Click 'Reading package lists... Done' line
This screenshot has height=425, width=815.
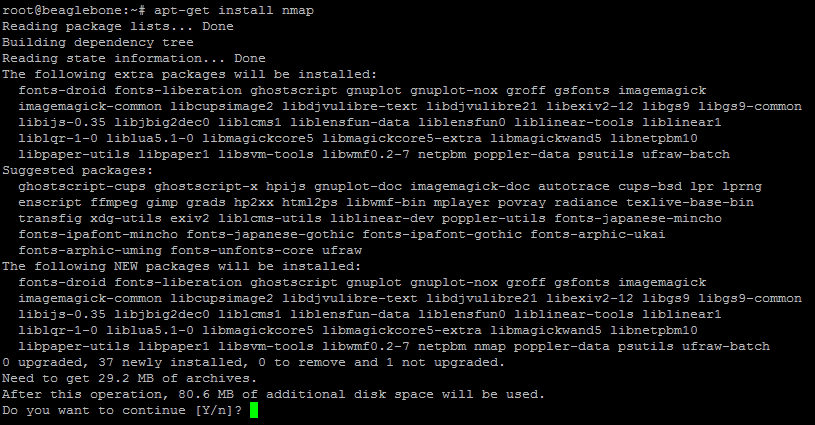pyautogui.click(x=118, y=26)
